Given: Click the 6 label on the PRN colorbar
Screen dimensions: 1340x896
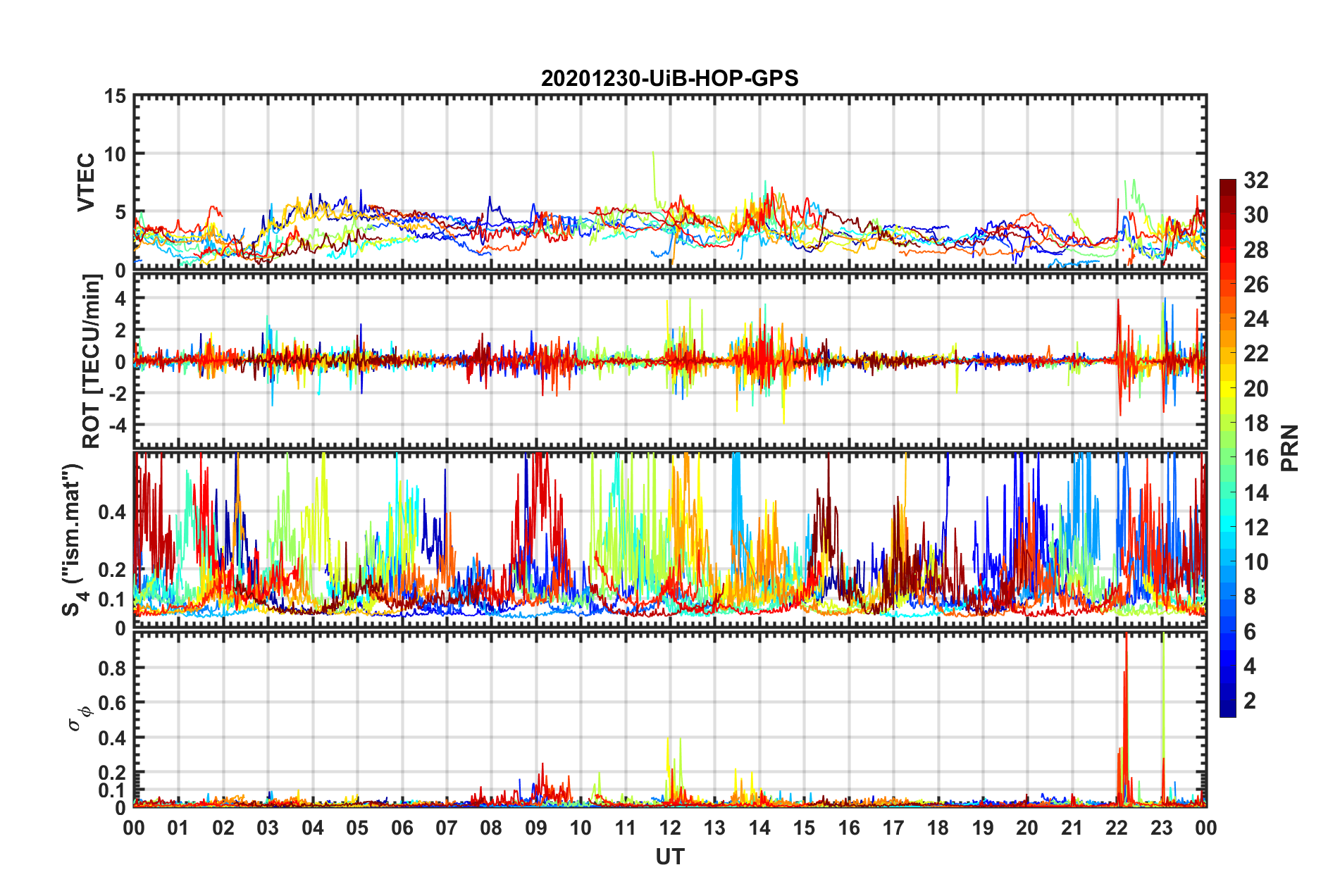Looking at the screenshot, I should (x=1250, y=632).
